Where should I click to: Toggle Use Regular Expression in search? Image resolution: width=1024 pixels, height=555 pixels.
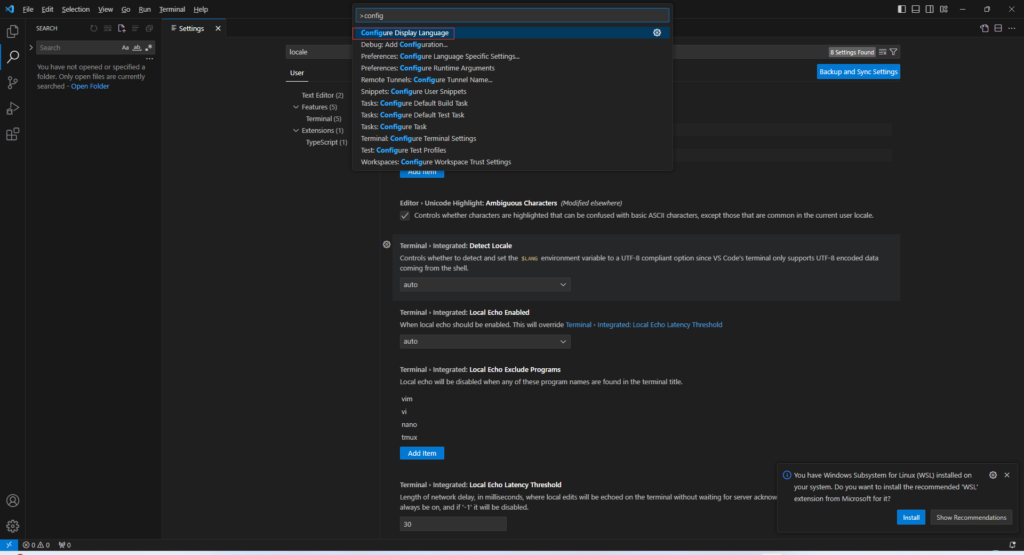click(149, 47)
